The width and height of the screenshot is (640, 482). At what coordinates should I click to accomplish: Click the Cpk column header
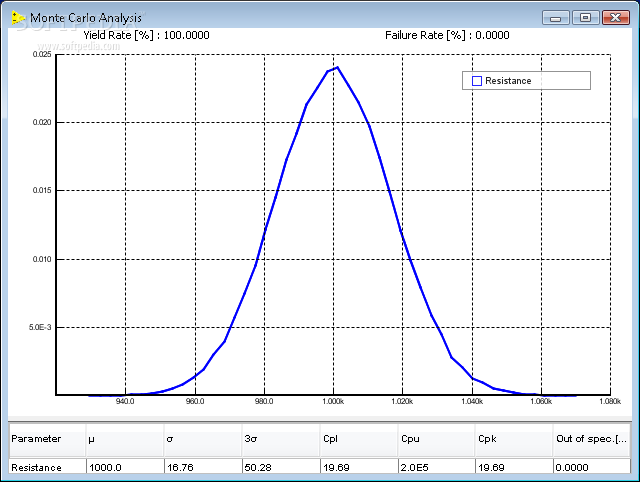click(x=514, y=439)
